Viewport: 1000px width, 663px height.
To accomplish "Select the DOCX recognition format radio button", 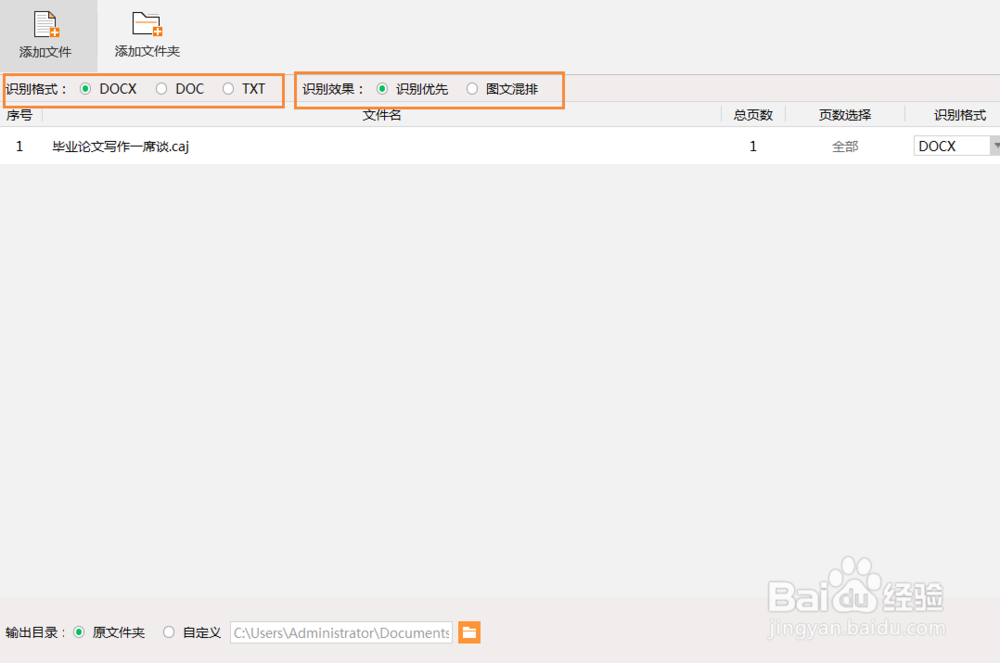I will (x=87, y=89).
